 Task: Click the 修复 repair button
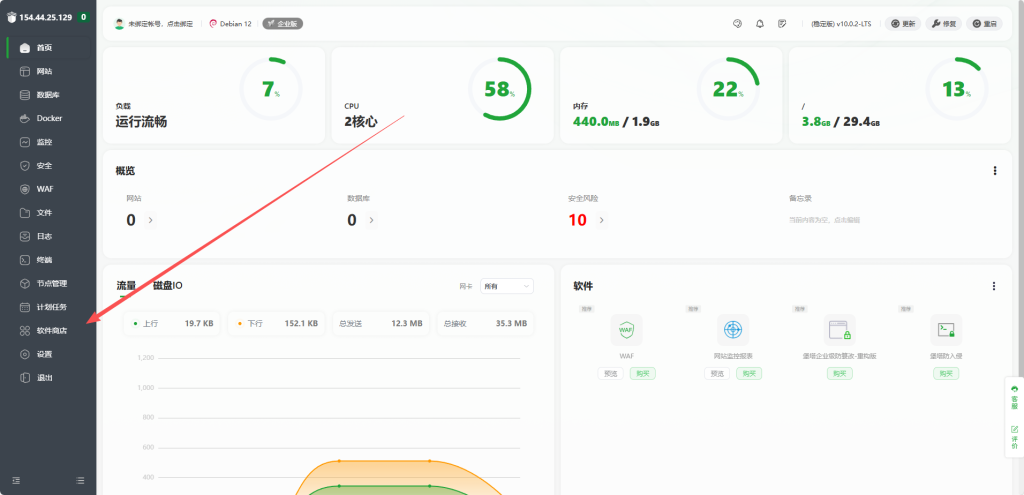(x=943, y=23)
